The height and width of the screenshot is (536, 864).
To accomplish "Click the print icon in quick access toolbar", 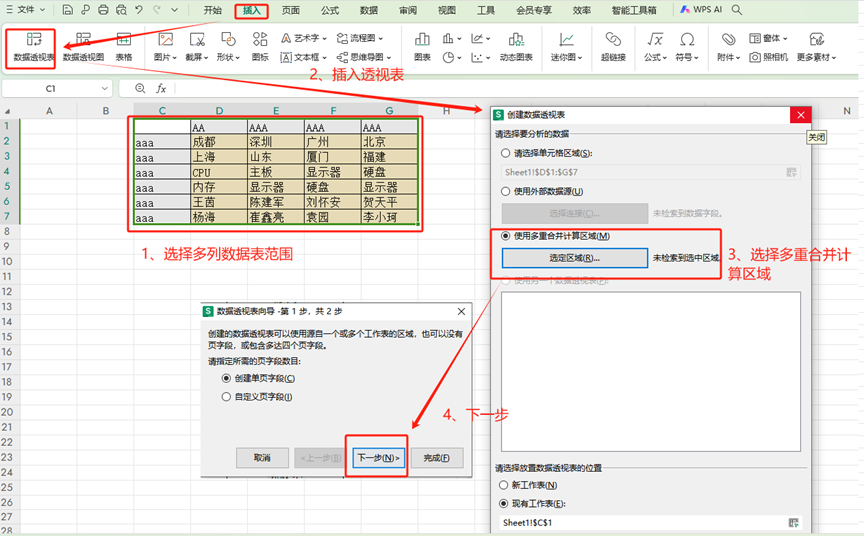I will (x=103, y=10).
